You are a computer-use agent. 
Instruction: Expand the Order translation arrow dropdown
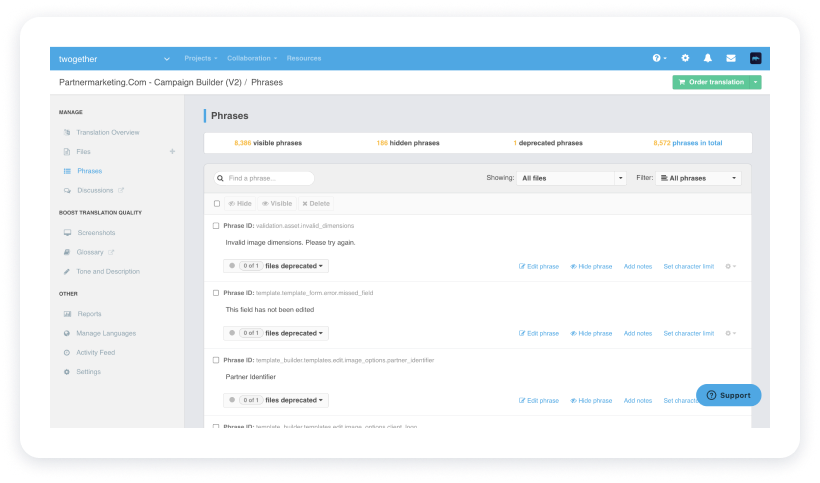coord(756,82)
